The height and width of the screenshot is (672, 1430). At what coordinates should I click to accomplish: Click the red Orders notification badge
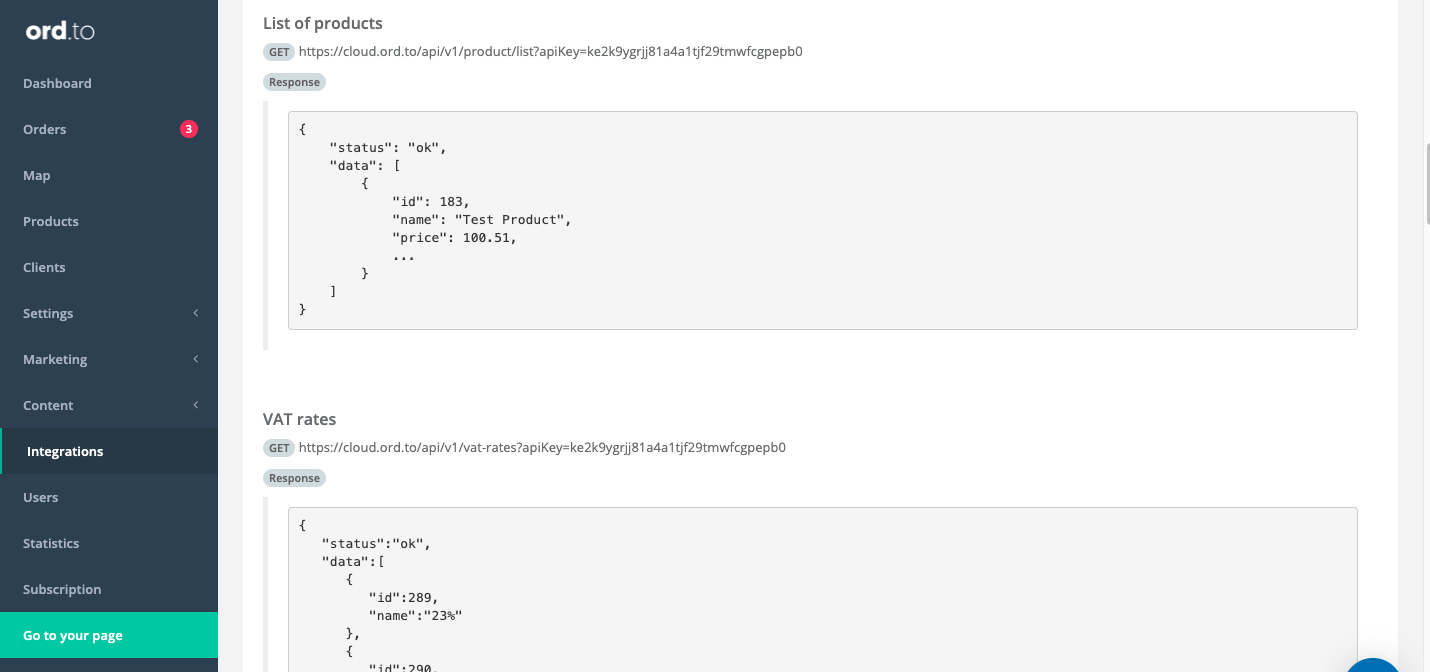point(189,129)
